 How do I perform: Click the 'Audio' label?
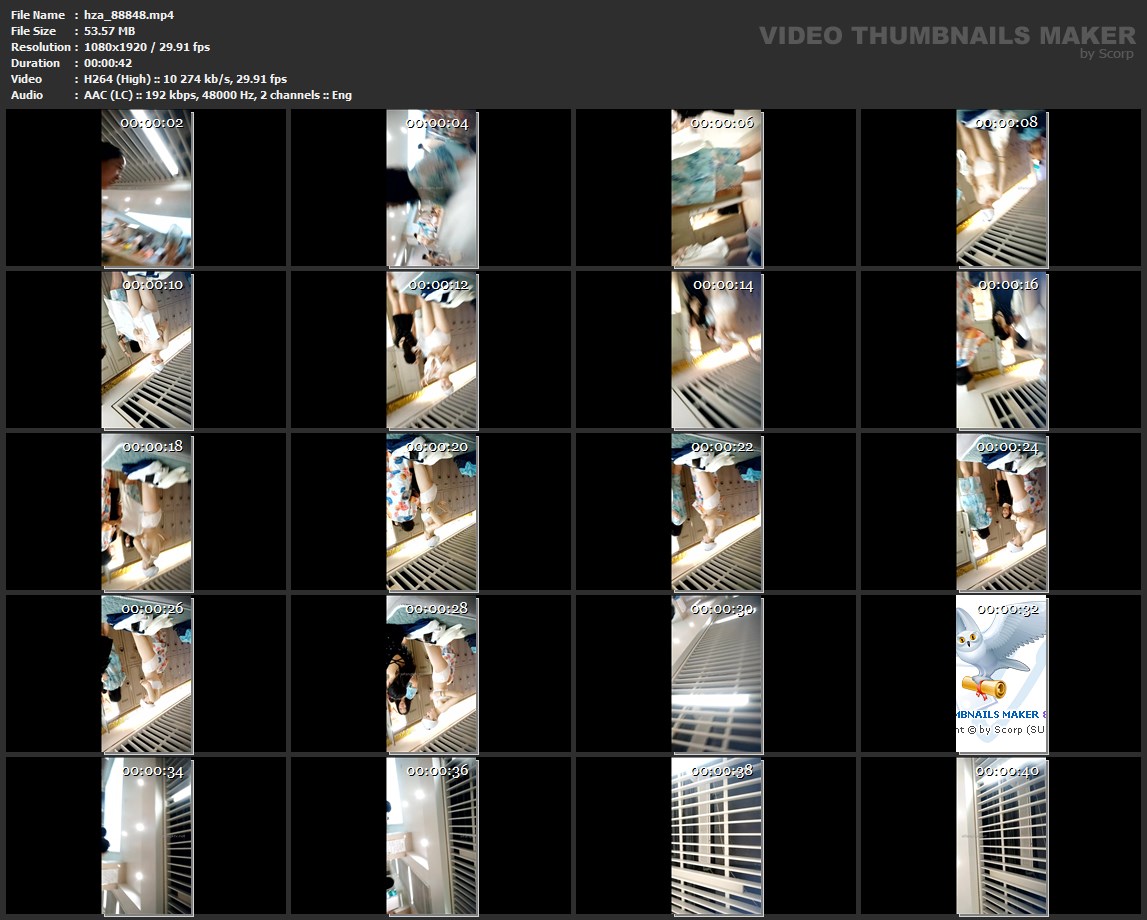point(27,95)
